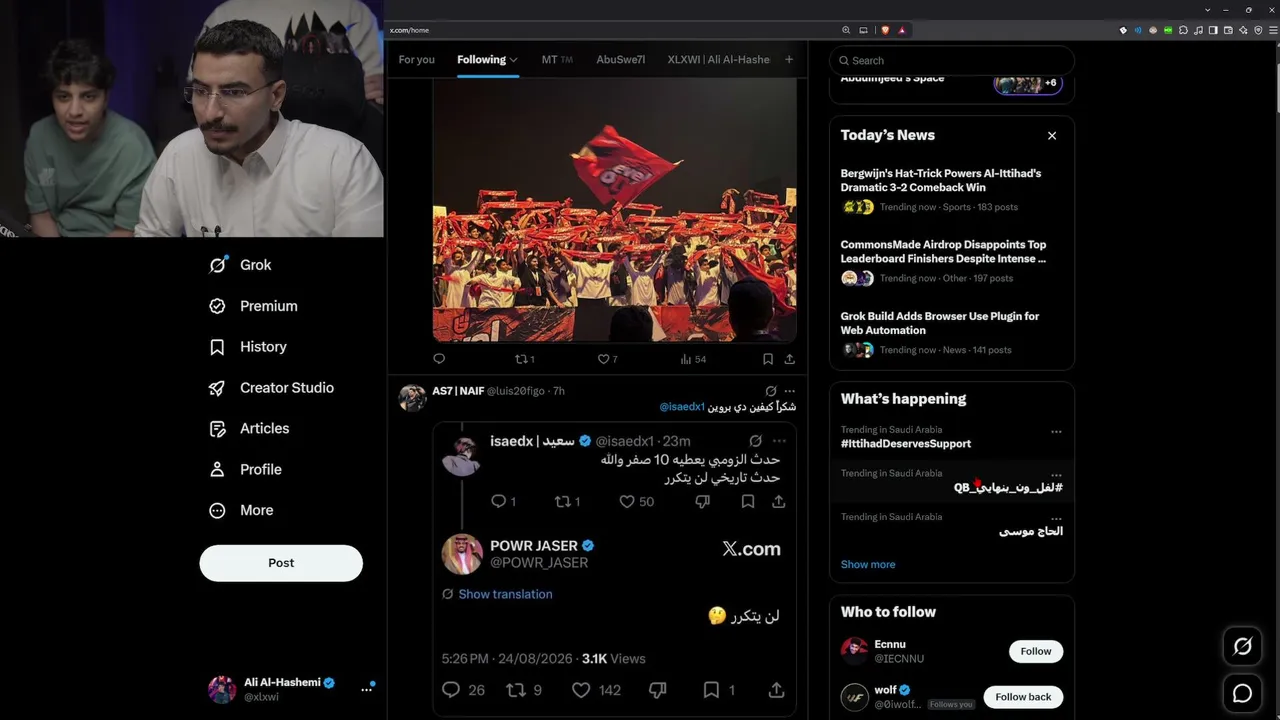Screen dimensions: 1280x720
Task: Click the Post button
Action: click(281, 563)
